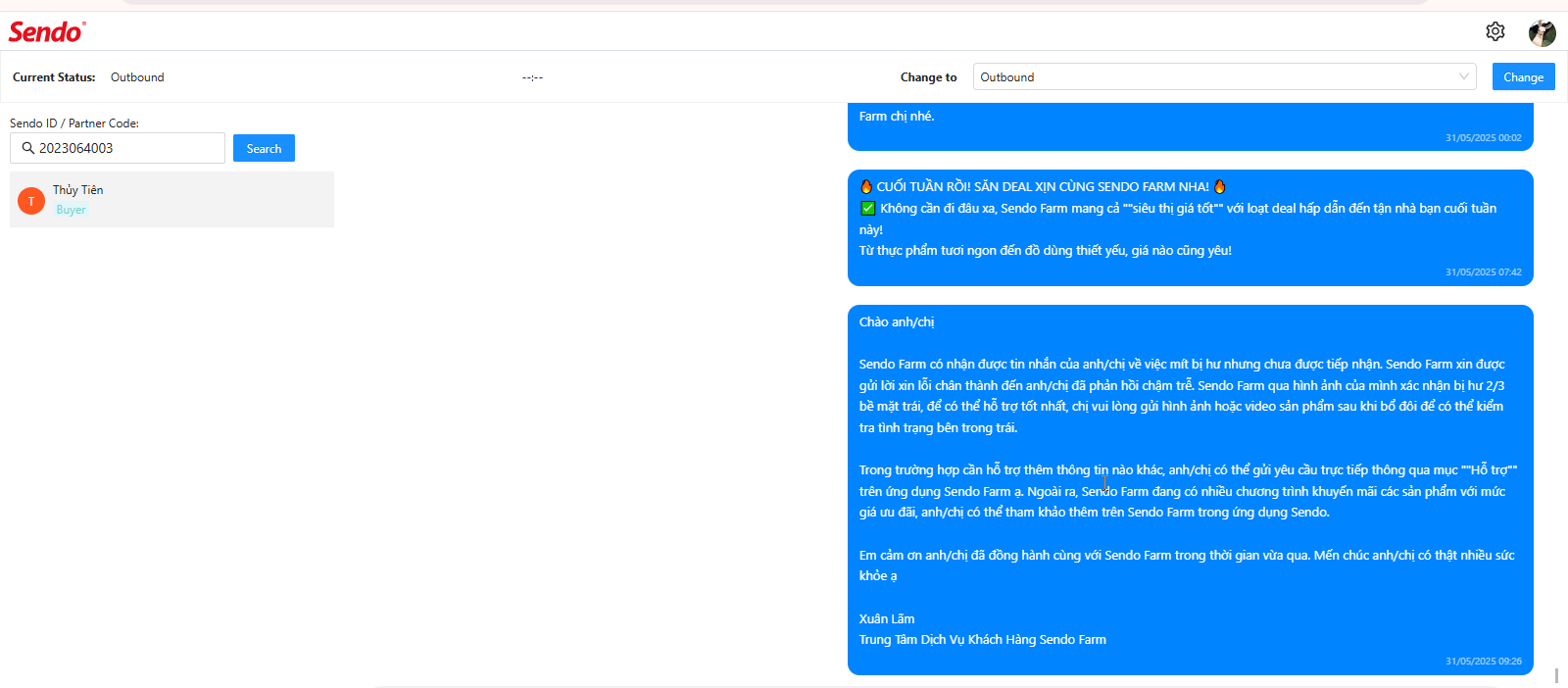Expand the Change to status dropdown

1224,76
